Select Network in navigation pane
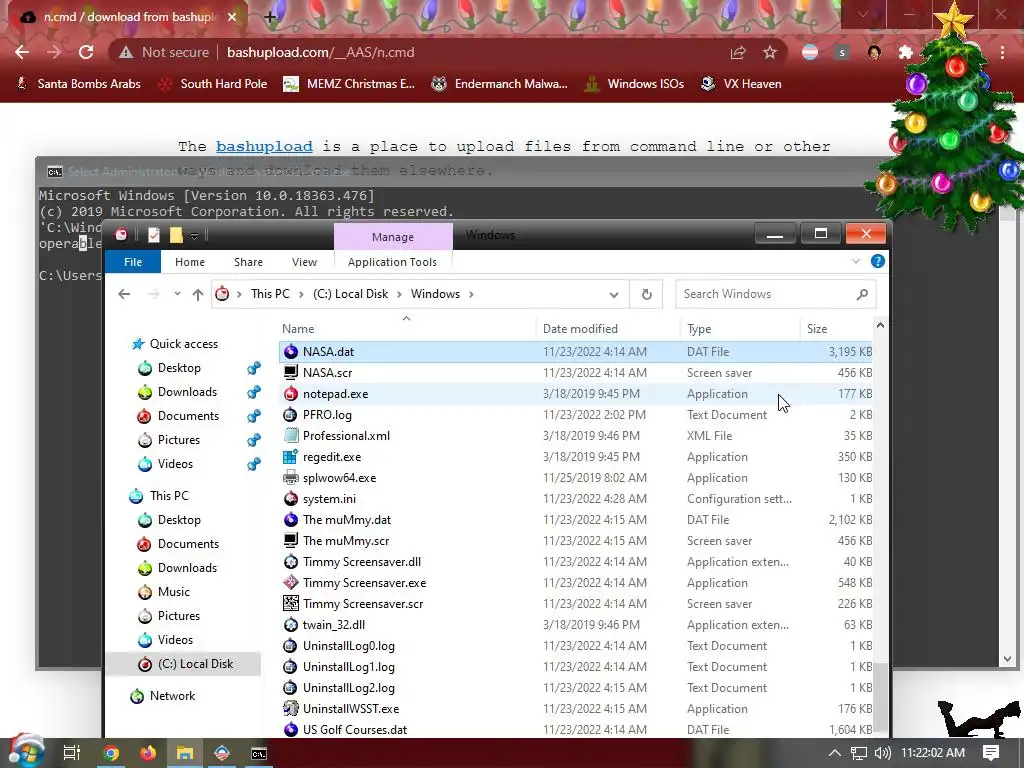Viewport: 1024px width, 768px height. pyautogui.click(x=172, y=696)
